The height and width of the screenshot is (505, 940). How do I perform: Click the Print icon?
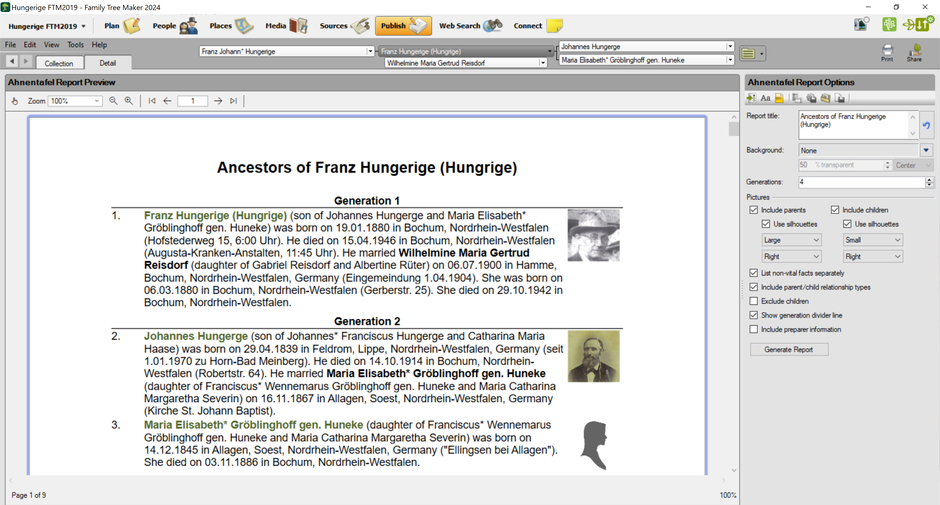point(887,53)
